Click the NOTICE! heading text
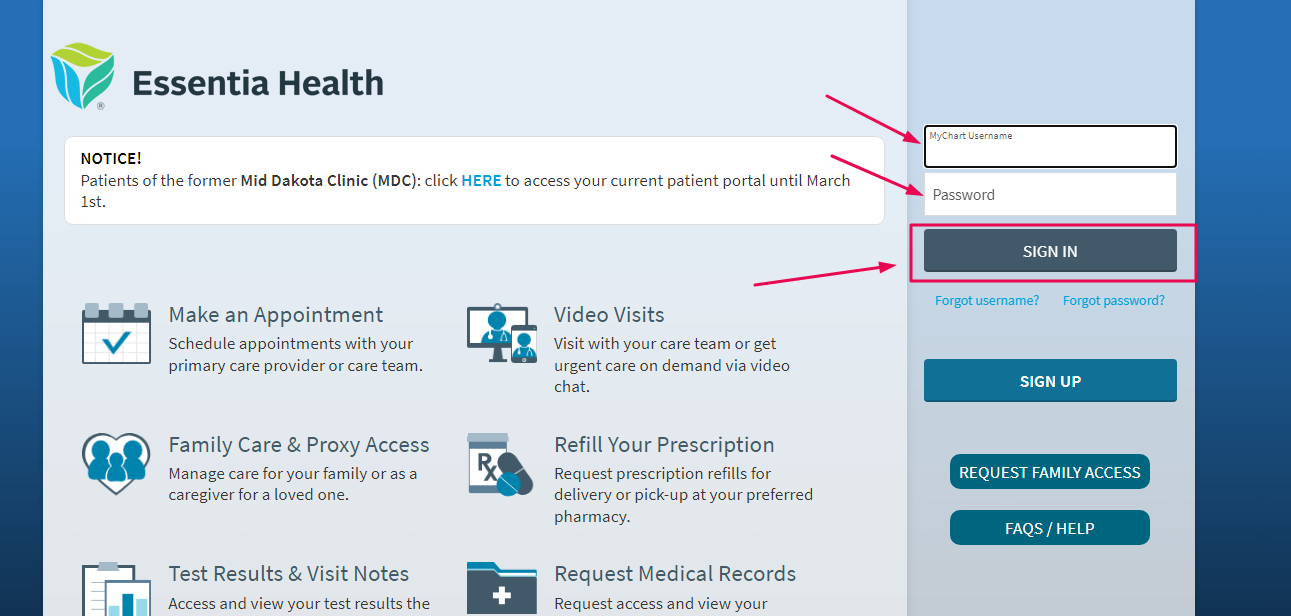The height and width of the screenshot is (616, 1291). pos(111,158)
